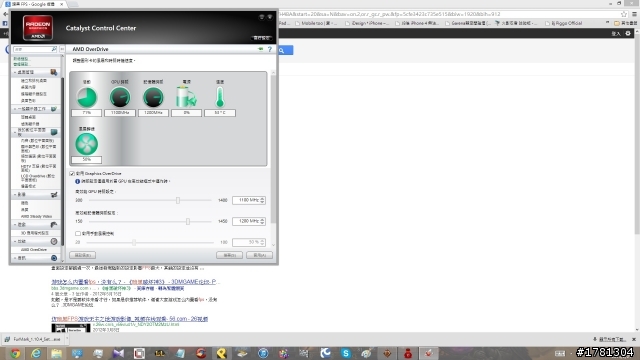This screenshot has width=640, height=360.
Task: Collapse the sidebar using the double-arrow button
Action: coord(62,49)
